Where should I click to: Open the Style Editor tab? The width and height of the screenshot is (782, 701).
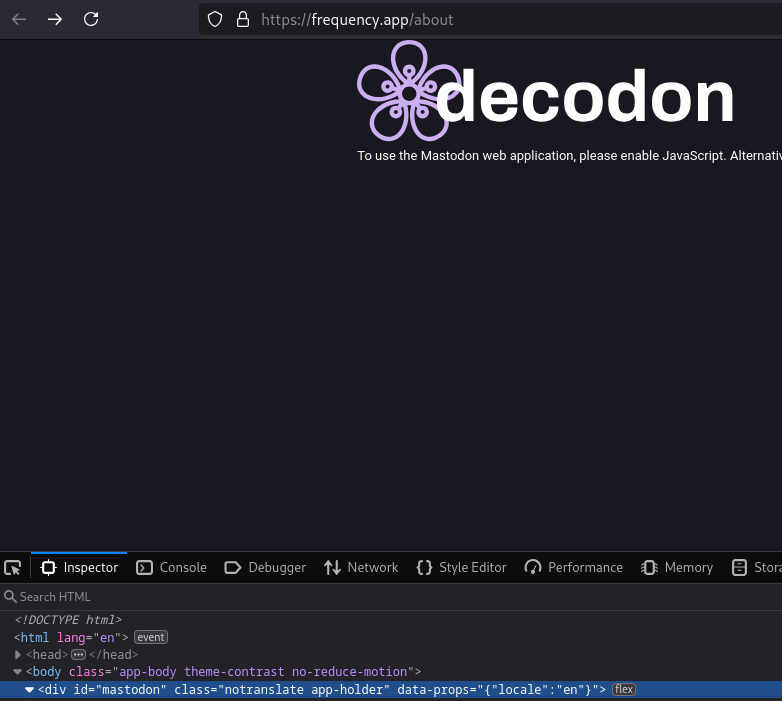pyautogui.click(x=461, y=567)
